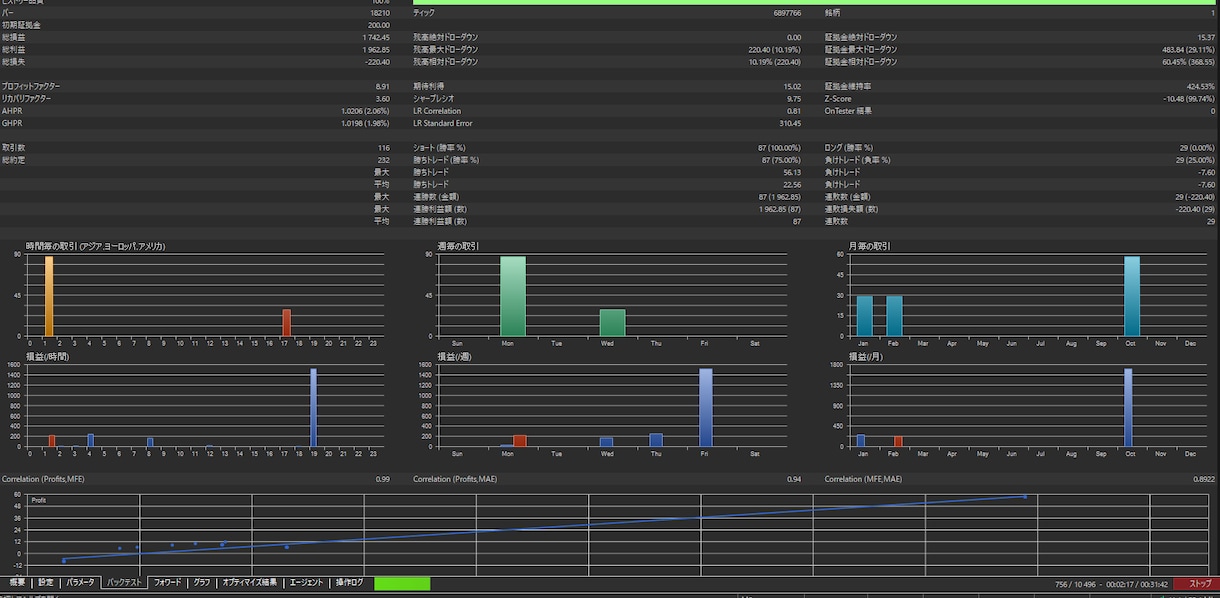Screen dimensions: 1220x598
Task: Switch to the フォワード tab
Action: point(168,582)
